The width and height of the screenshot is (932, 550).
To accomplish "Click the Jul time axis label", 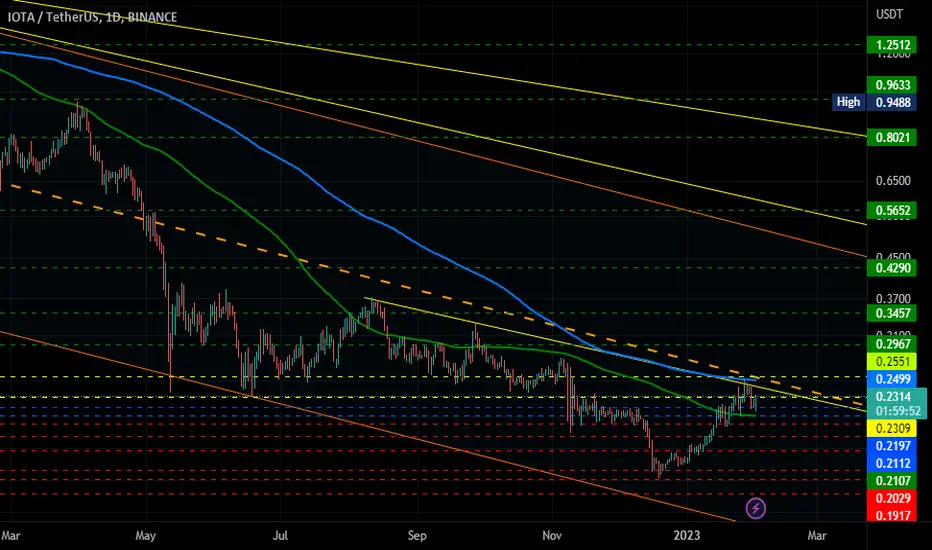I will (281, 536).
